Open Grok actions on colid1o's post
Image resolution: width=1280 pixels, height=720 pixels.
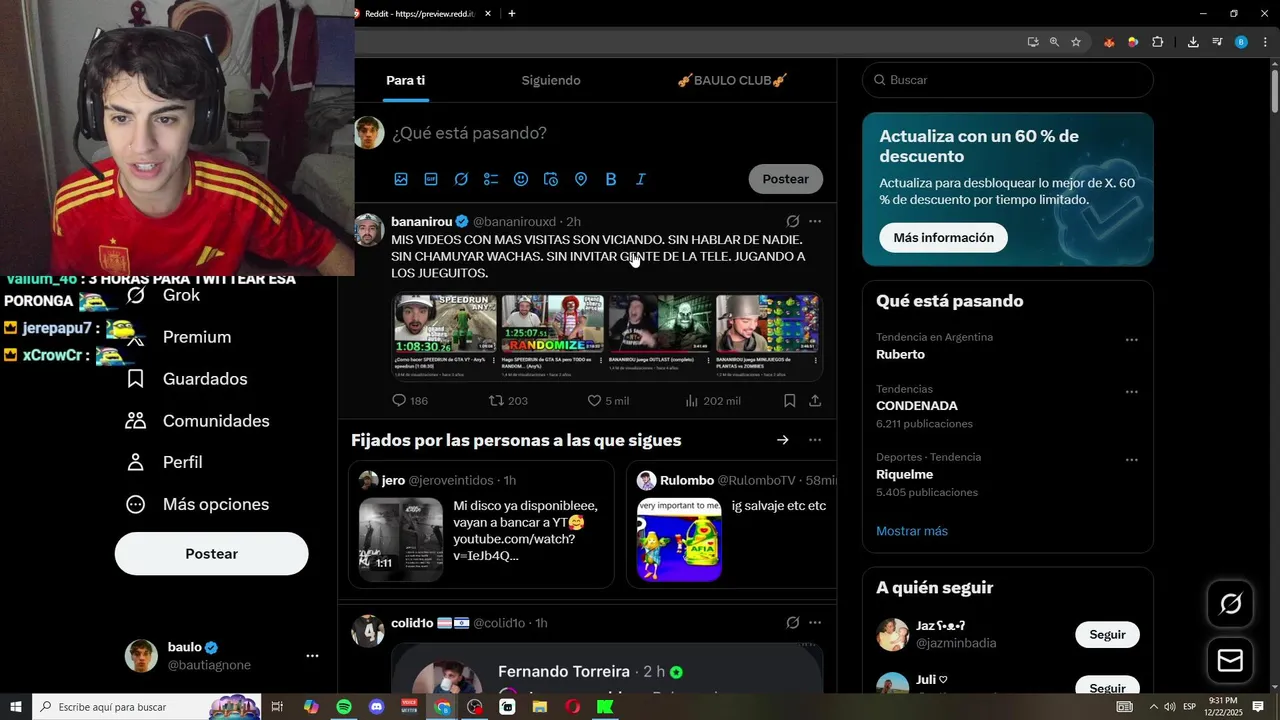point(793,623)
